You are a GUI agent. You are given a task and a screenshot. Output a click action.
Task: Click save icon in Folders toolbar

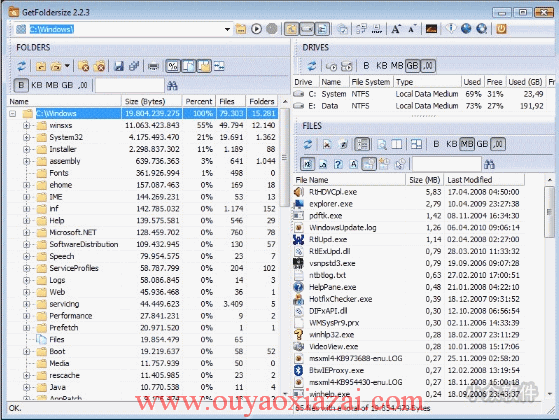tap(119, 66)
